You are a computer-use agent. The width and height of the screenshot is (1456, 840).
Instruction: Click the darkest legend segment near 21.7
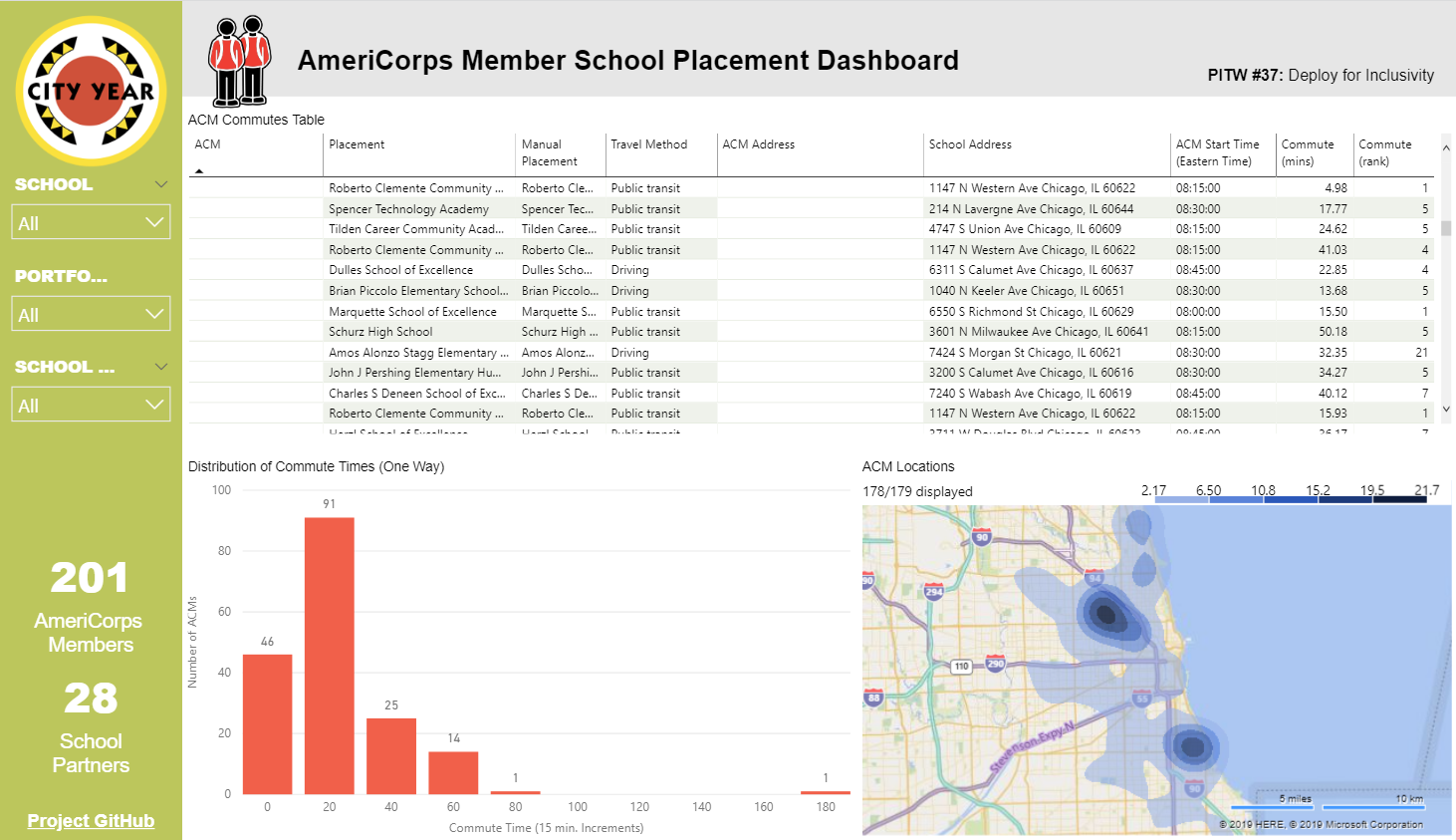point(1399,499)
